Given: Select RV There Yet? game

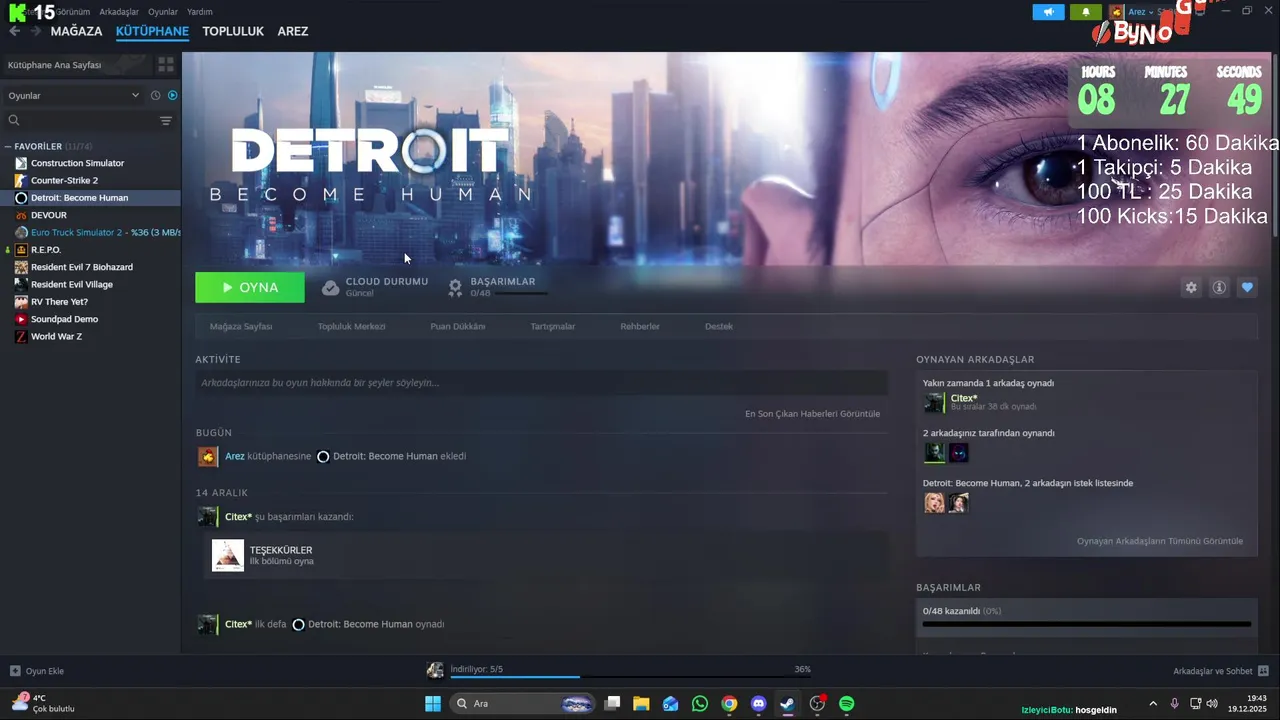Looking at the screenshot, I should (59, 302).
